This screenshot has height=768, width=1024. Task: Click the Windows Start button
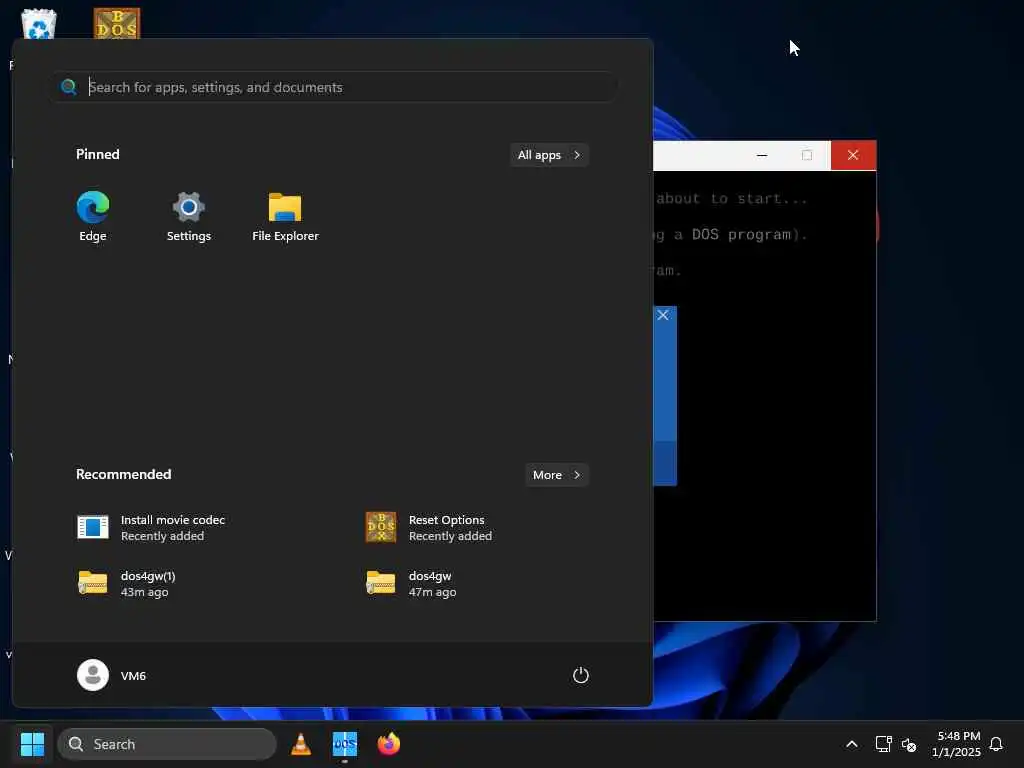pyautogui.click(x=32, y=744)
